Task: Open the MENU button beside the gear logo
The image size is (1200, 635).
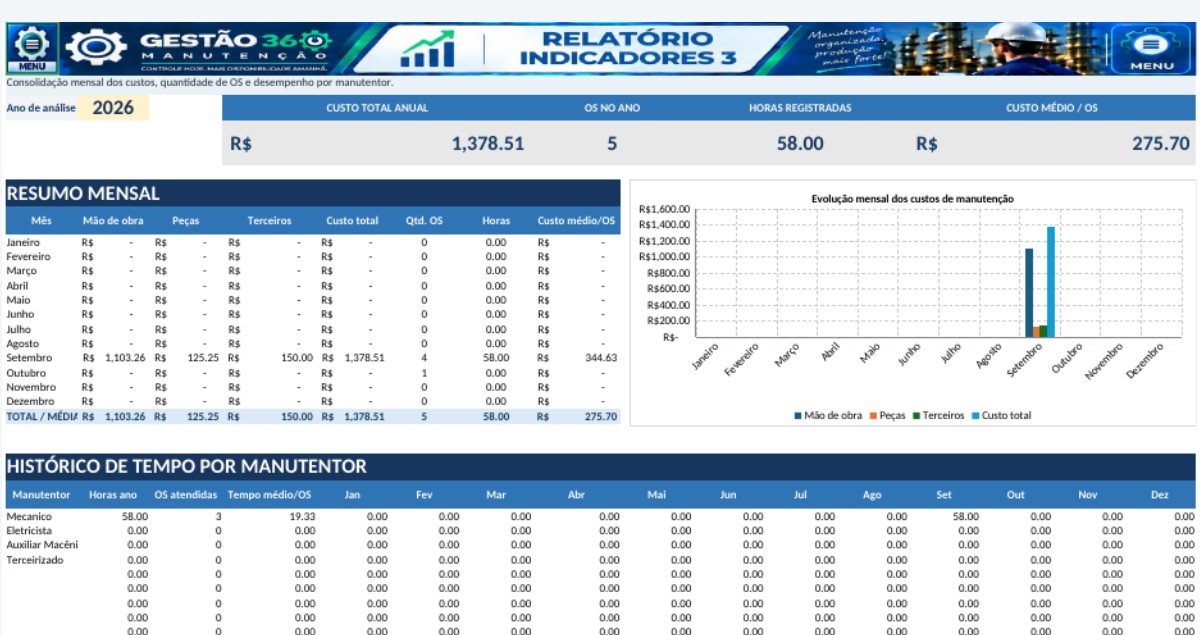Action: click(x=32, y=48)
